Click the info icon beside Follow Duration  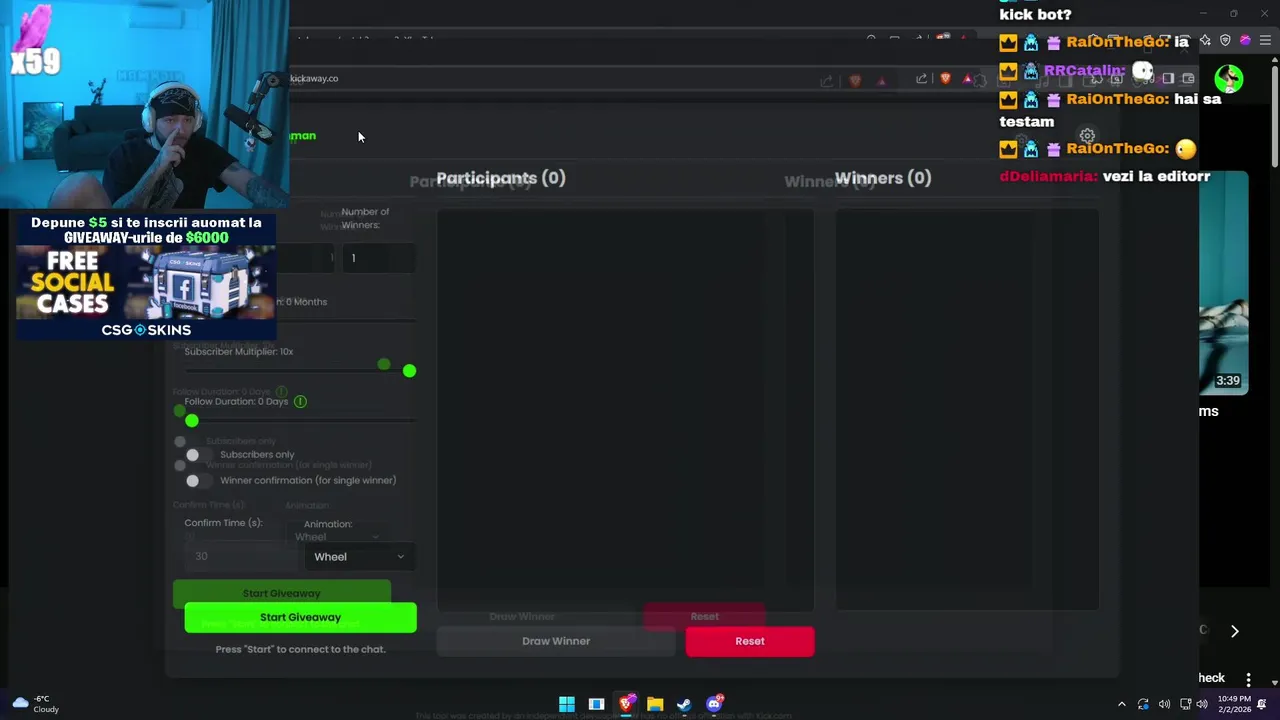pos(300,402)
